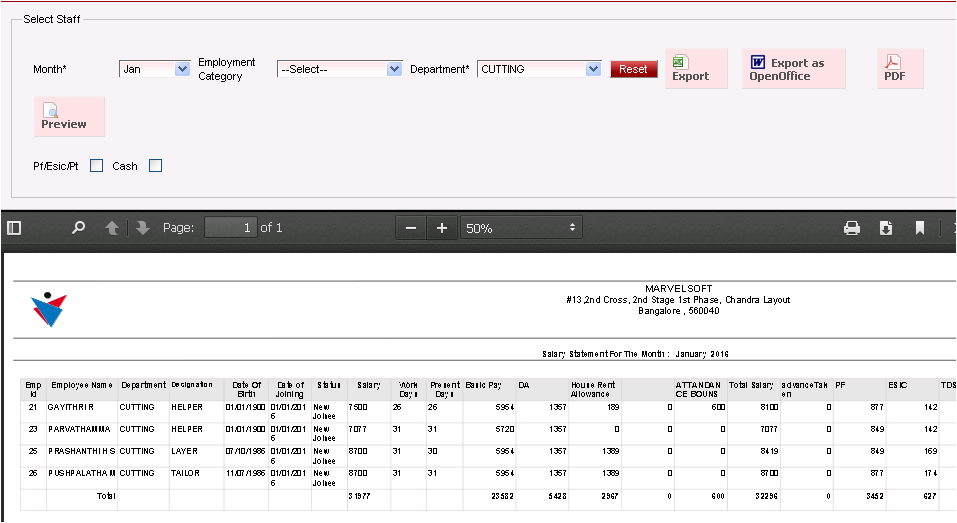Click the Excel Export button

[x=696, y=69]
